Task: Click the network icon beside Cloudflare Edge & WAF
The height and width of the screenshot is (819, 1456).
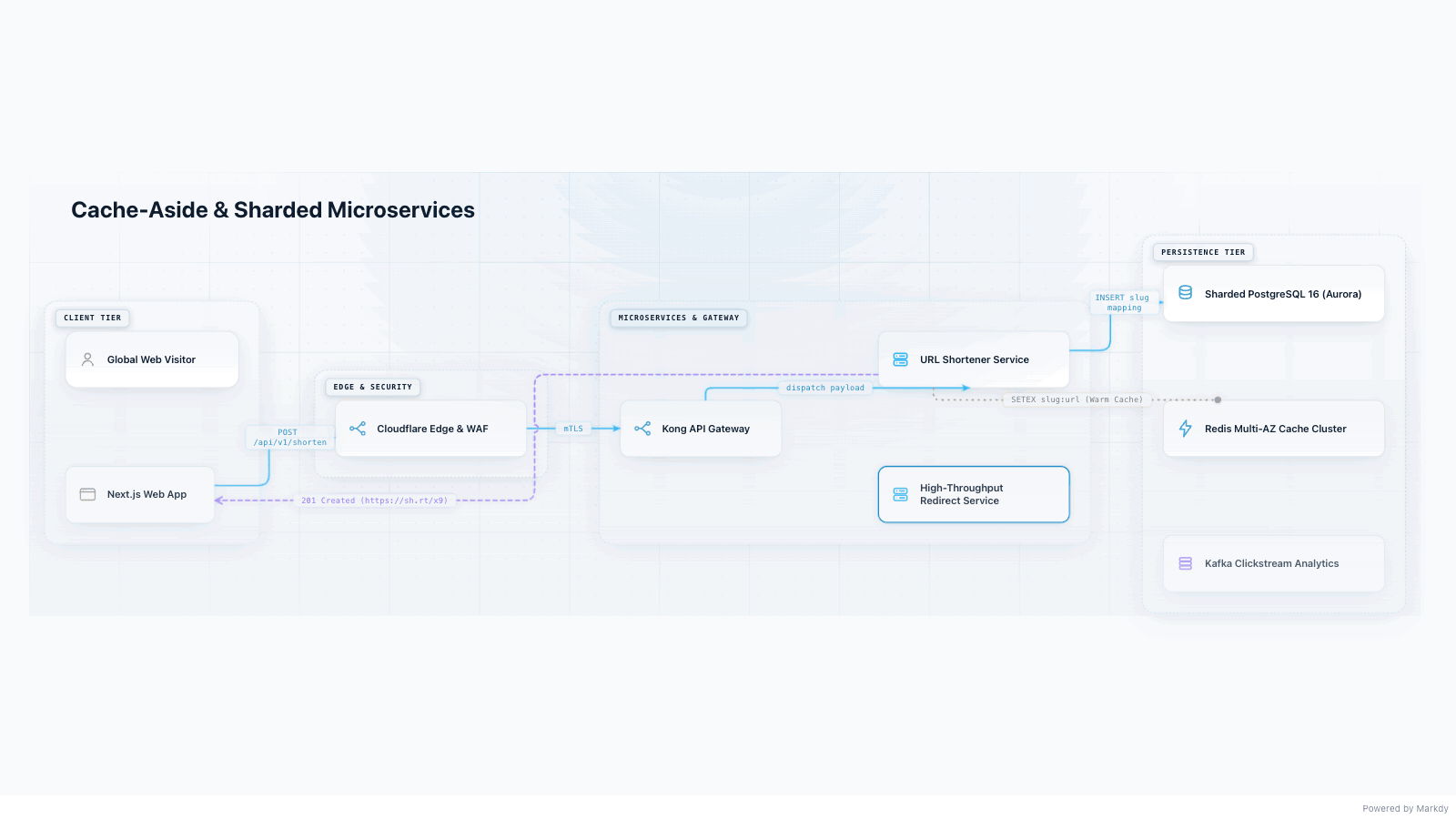Action: pyautogui.click(x=358, y=429)
